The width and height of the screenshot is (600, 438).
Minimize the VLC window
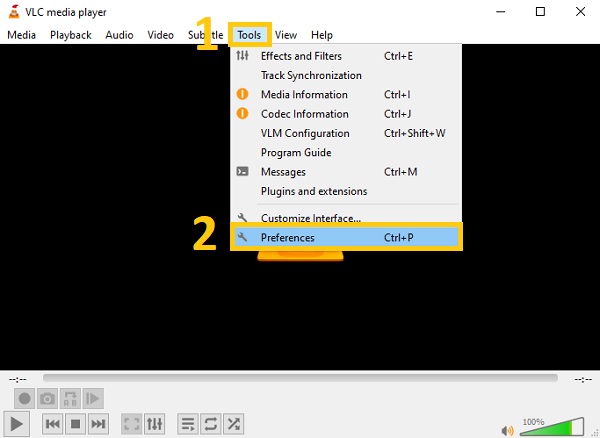[501, 12]
